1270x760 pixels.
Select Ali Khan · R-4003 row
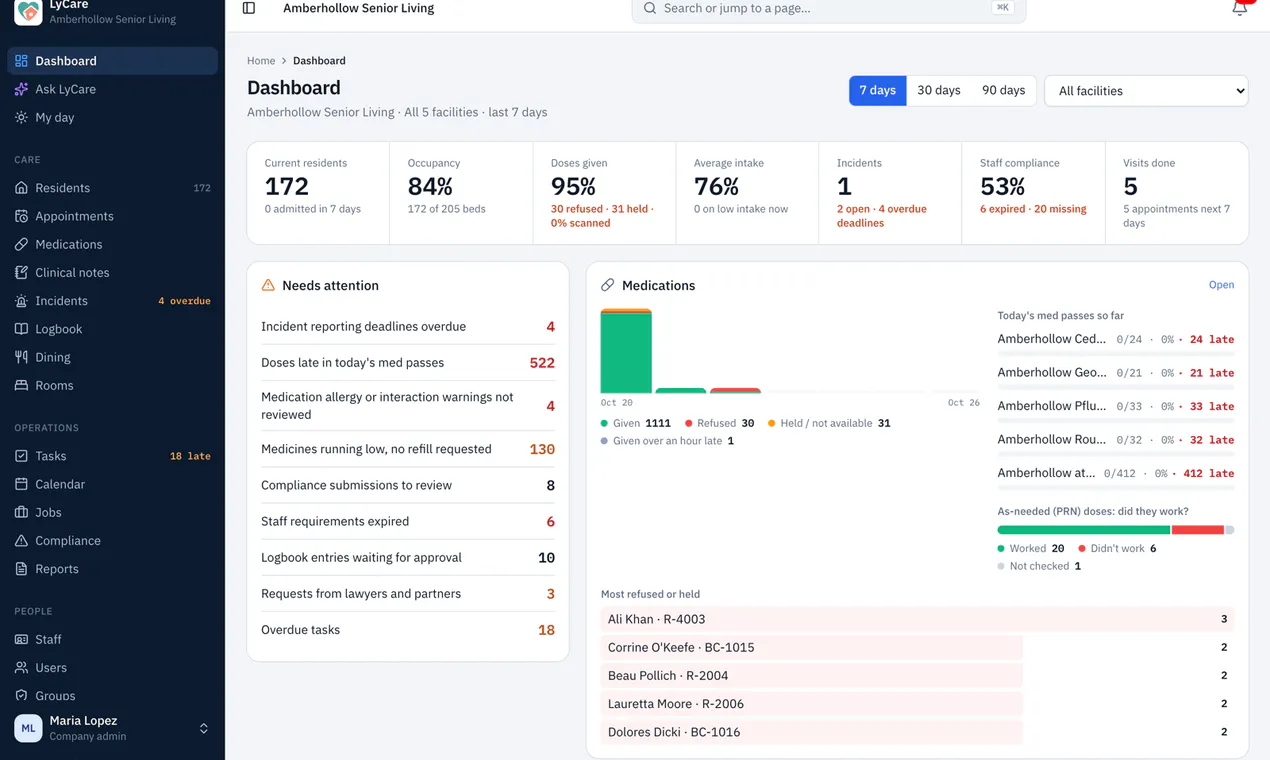pos(917,619)
